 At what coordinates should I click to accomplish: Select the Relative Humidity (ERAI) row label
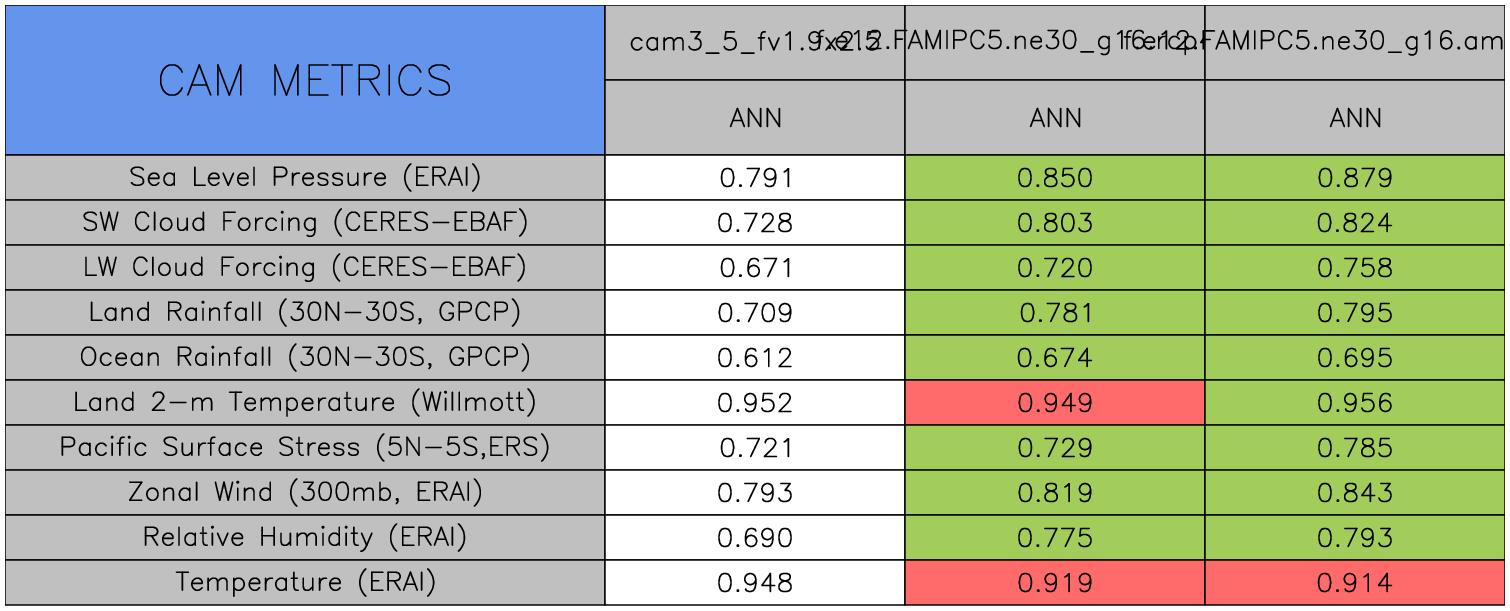(x=305, y=538)
